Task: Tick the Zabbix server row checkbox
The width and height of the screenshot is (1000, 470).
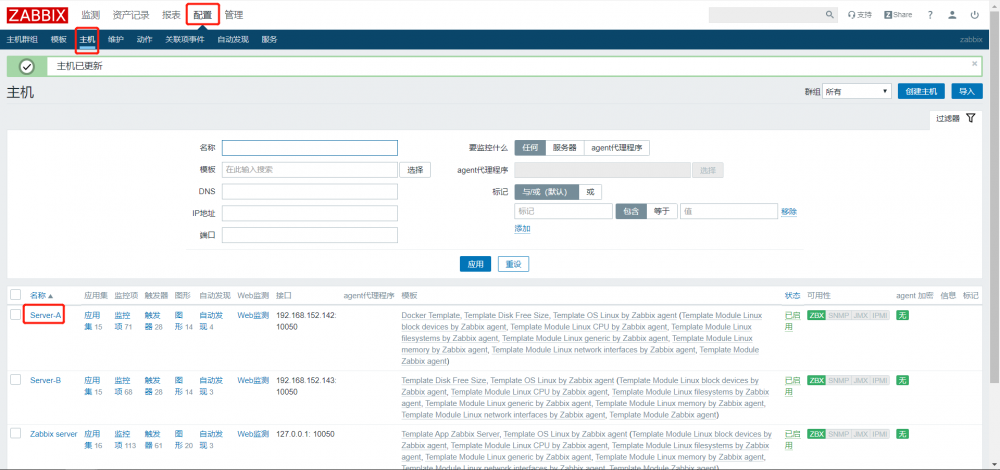Action: click(16, 433)
